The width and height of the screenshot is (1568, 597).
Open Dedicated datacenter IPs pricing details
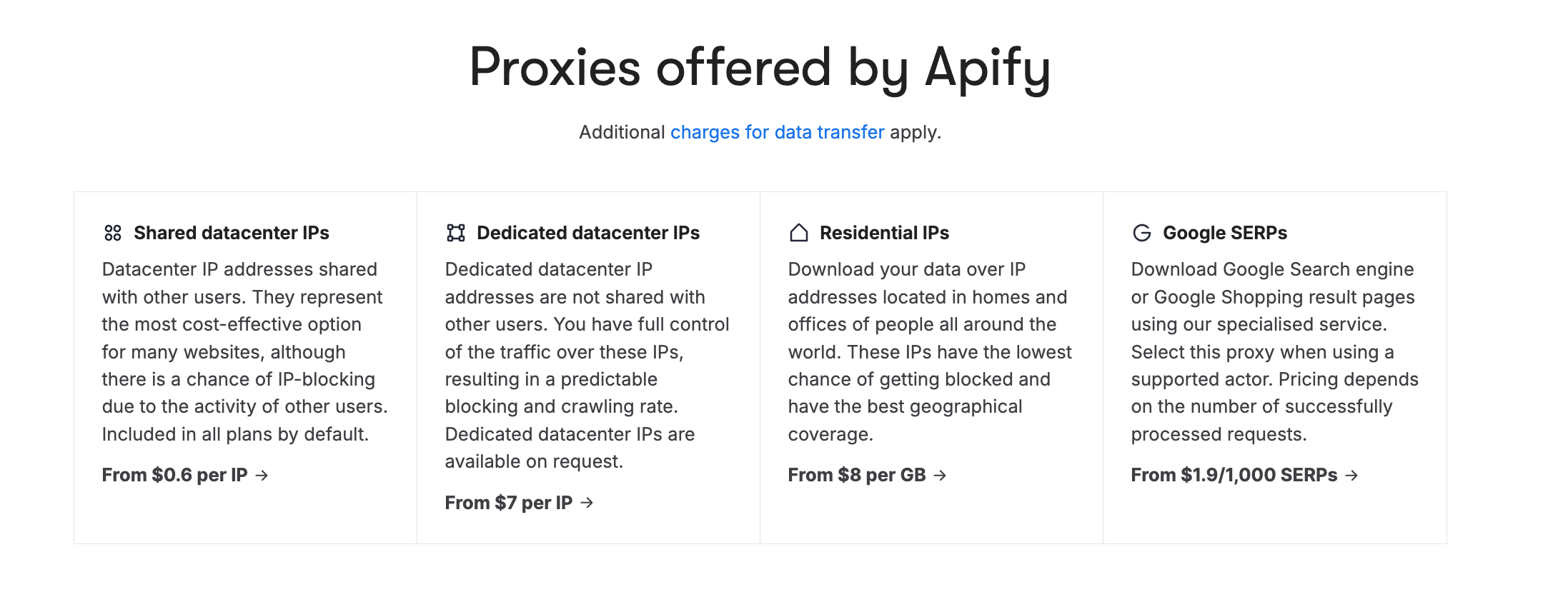(515, 503)
